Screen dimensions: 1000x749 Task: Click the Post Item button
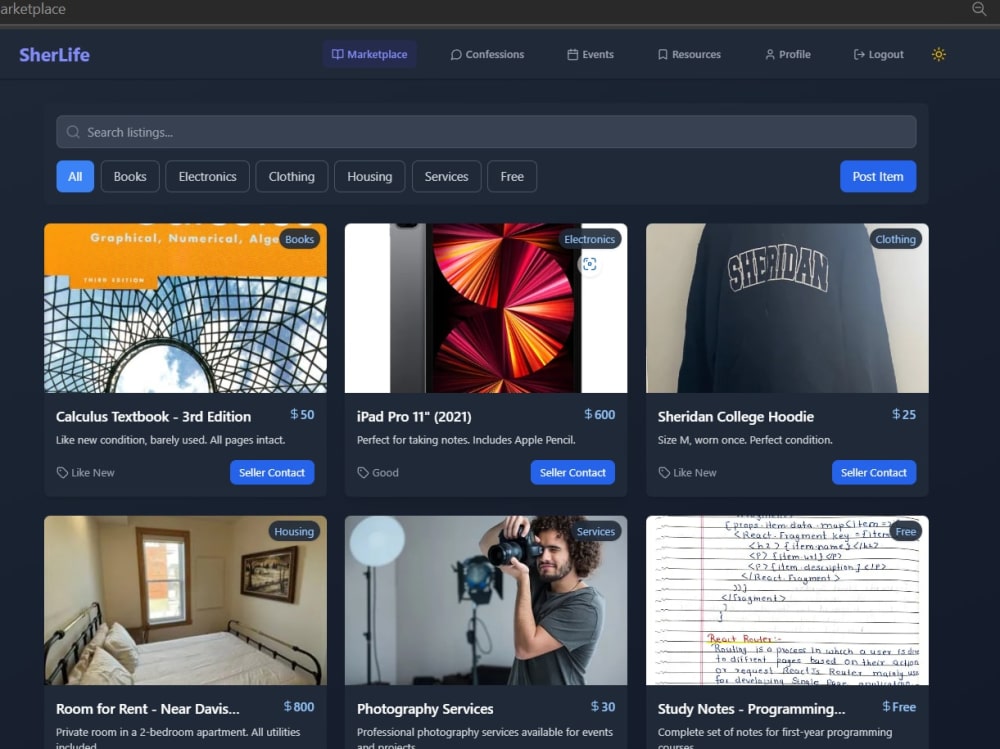coord(878,177)
